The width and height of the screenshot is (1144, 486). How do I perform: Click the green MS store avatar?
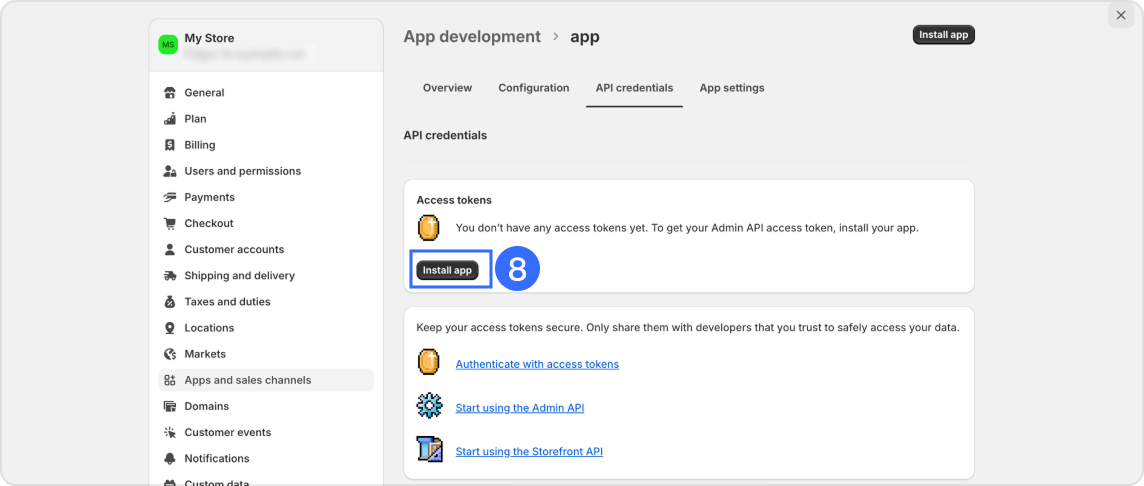pyautogui.click(x=168, y=45)
